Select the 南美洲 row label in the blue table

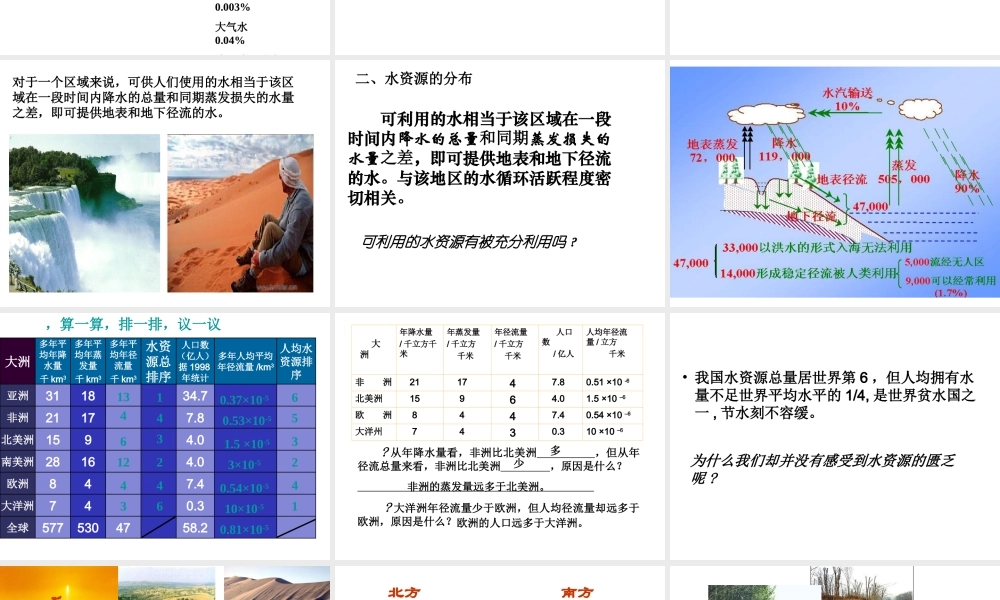click(x=17, y=462)
